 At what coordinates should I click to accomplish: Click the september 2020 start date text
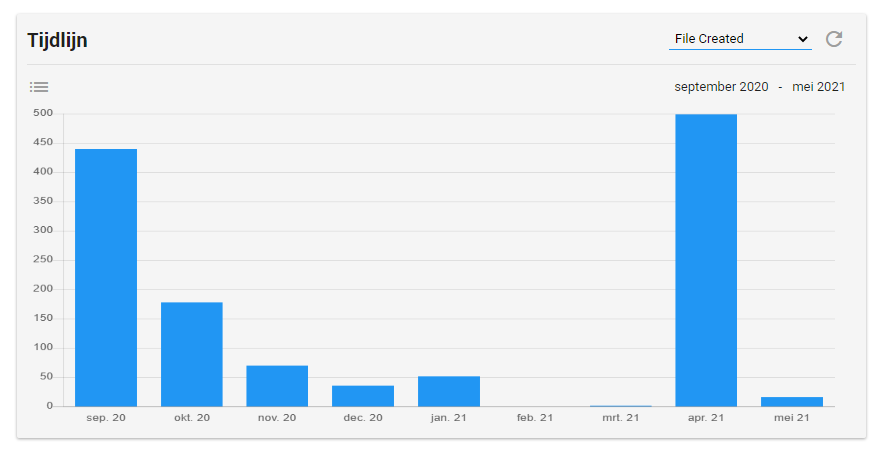tap(721, 87)
